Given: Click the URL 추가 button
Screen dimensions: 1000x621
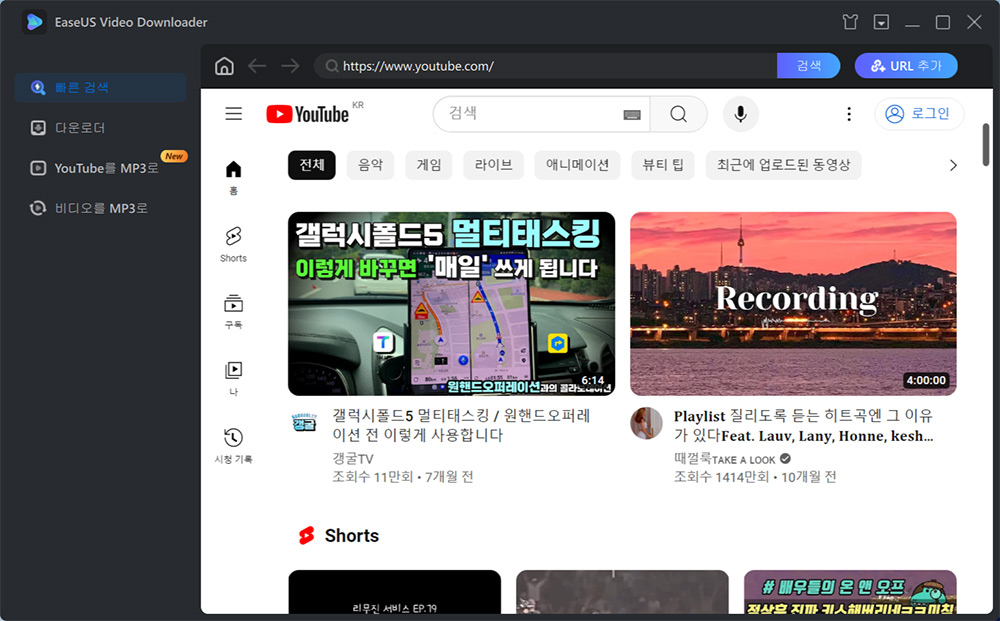Looking at the screenshot, I should [906, 66].
